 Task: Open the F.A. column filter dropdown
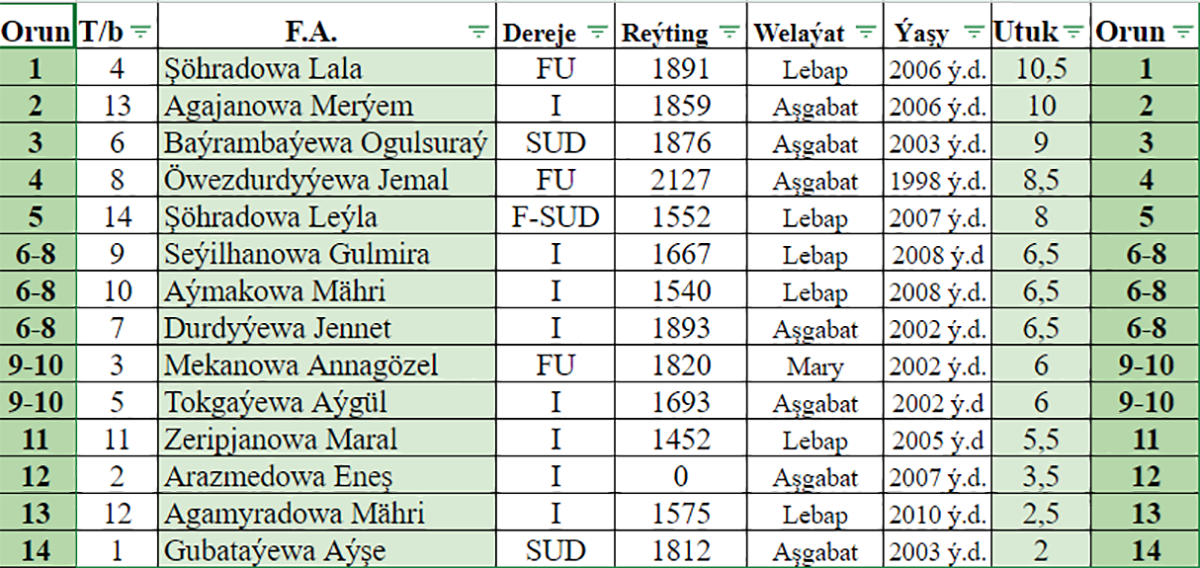(x=480, y=33)
